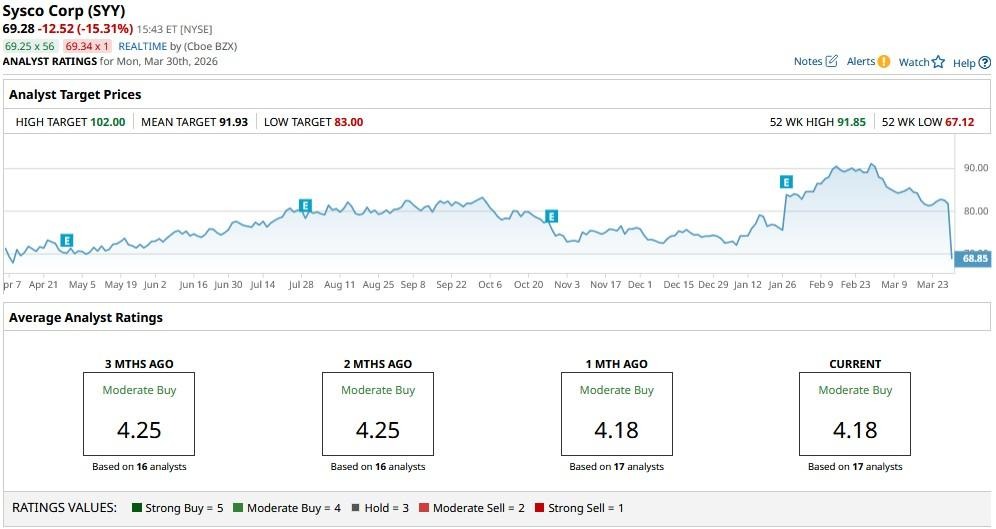This screenshot has width=996, height=529.
Task: Click the 69.34 x 1 ask quote
Action: [x=87, y=46]
